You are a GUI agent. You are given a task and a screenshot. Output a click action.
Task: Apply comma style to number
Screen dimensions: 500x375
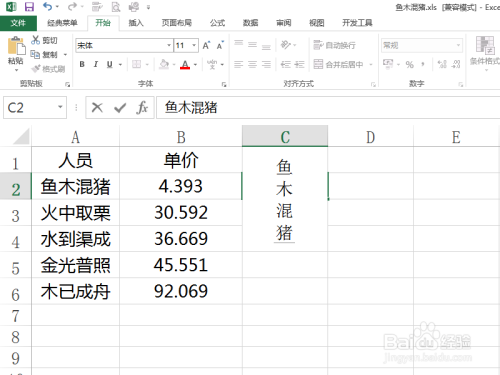[x=423, y=64]
